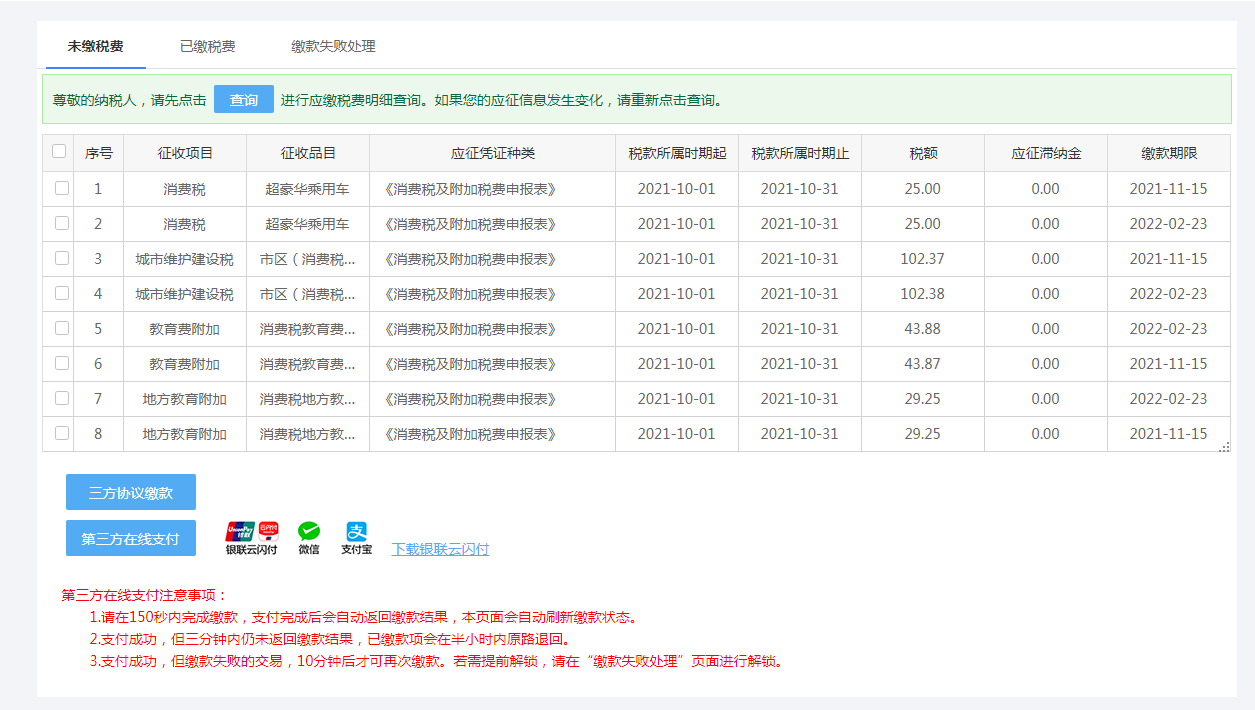
Task: Click the 第三方在线支付 button
Action: (x=131, y=538)
